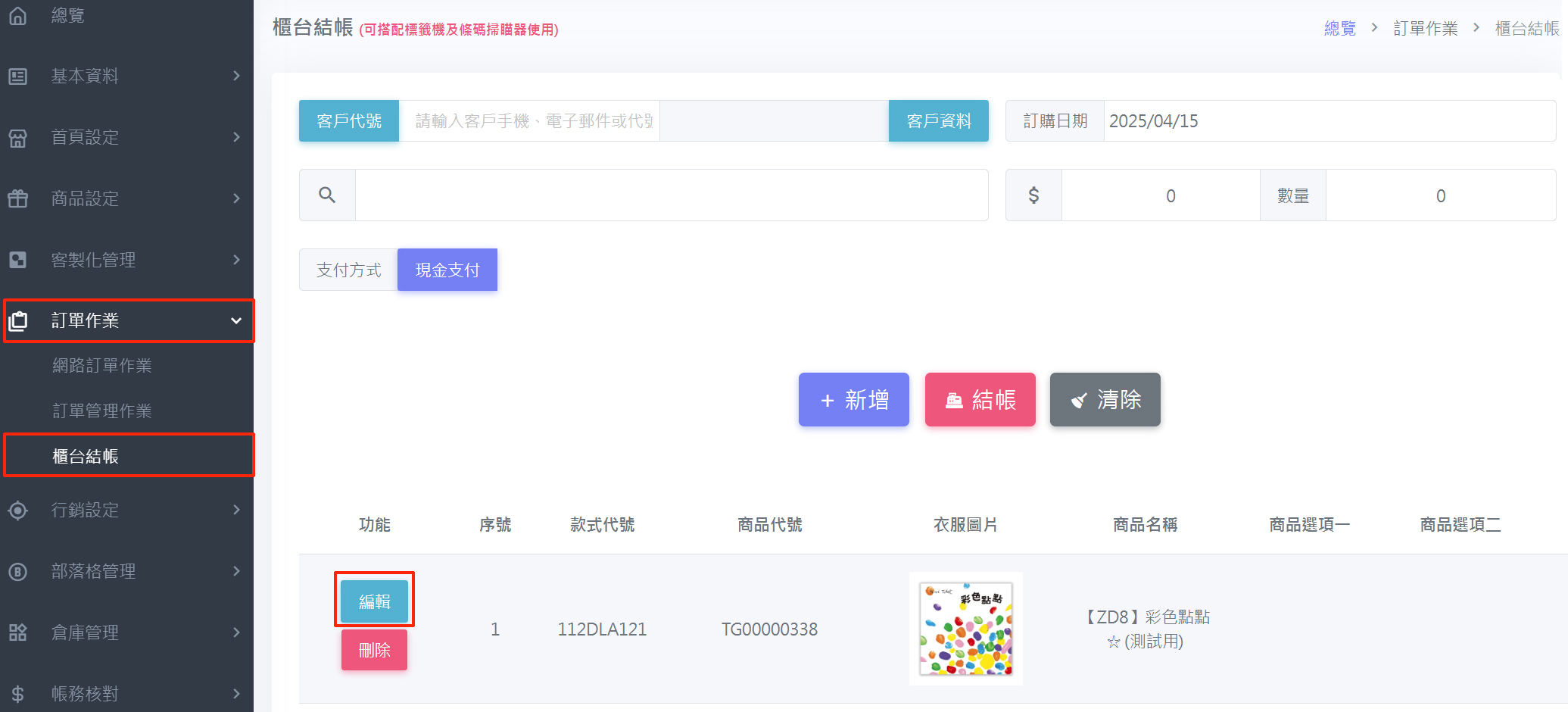The image size is (1568, 712).
Task: Click the target icon for 行銷設定
Action: (x=18, y=511)
